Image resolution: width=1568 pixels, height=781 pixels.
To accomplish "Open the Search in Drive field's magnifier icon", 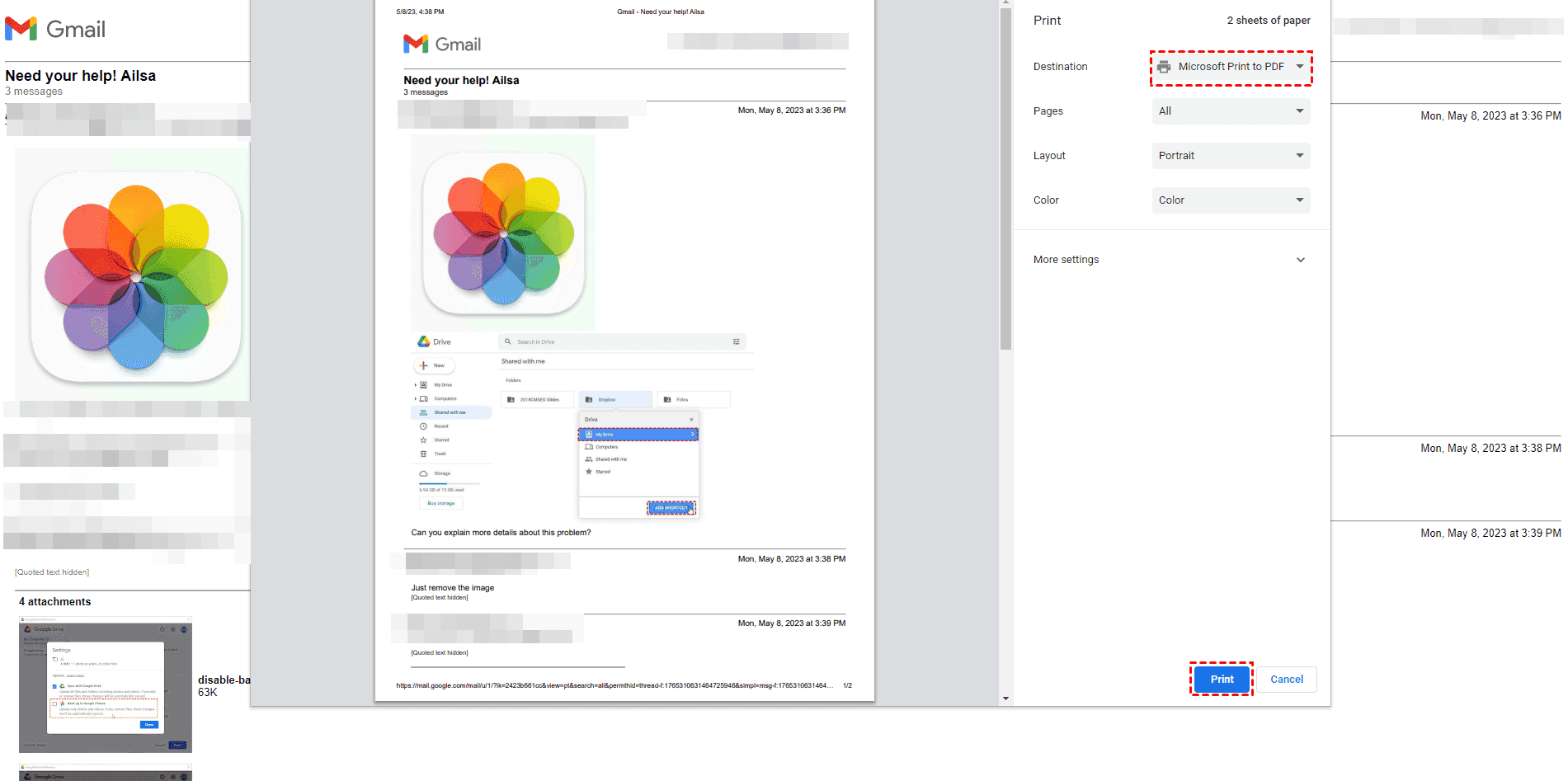I will (x=509, y=341).
